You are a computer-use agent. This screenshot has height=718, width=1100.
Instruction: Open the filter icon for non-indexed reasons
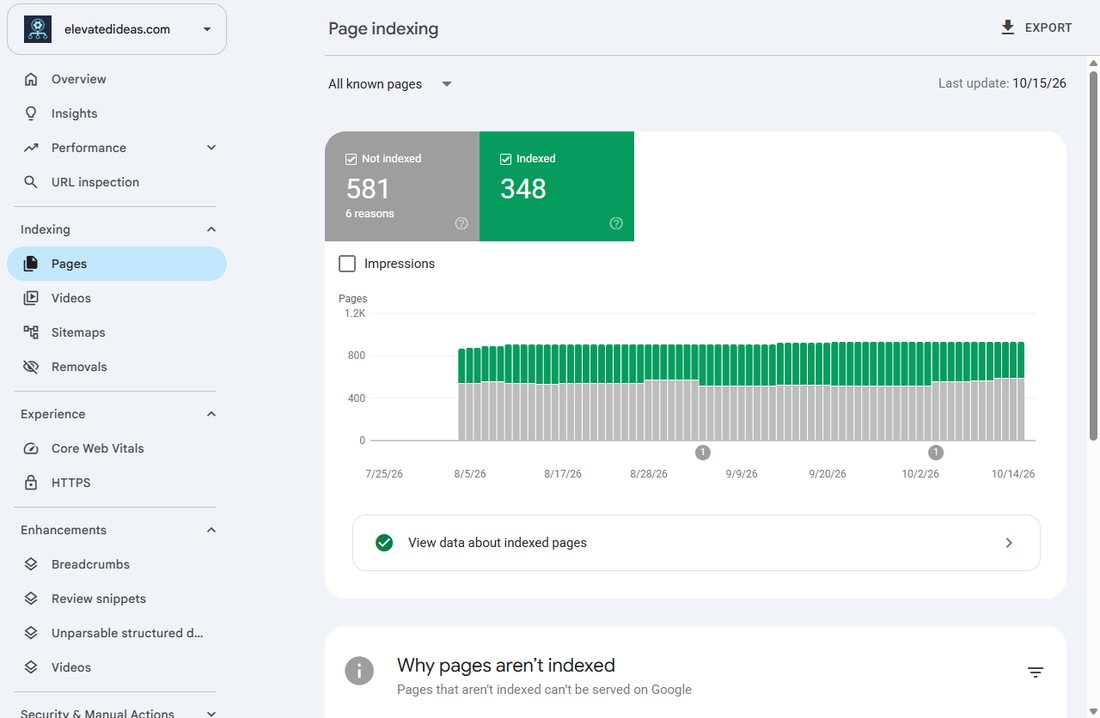tap(1035, 672)
